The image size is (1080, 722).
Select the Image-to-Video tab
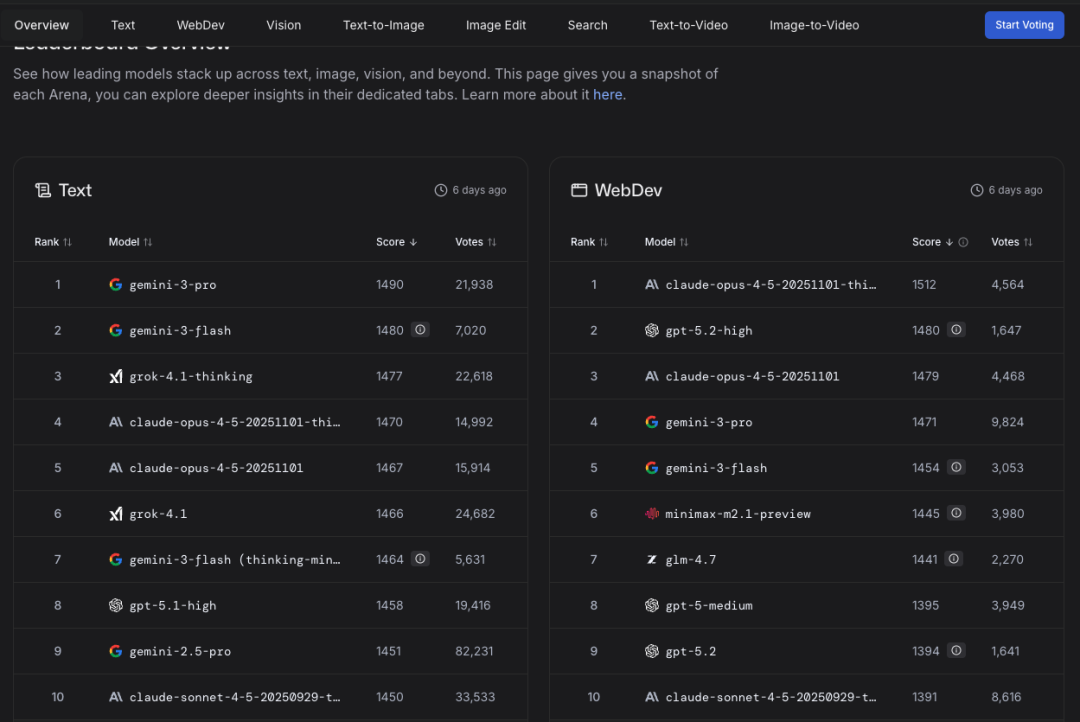[x=813, y=25]
